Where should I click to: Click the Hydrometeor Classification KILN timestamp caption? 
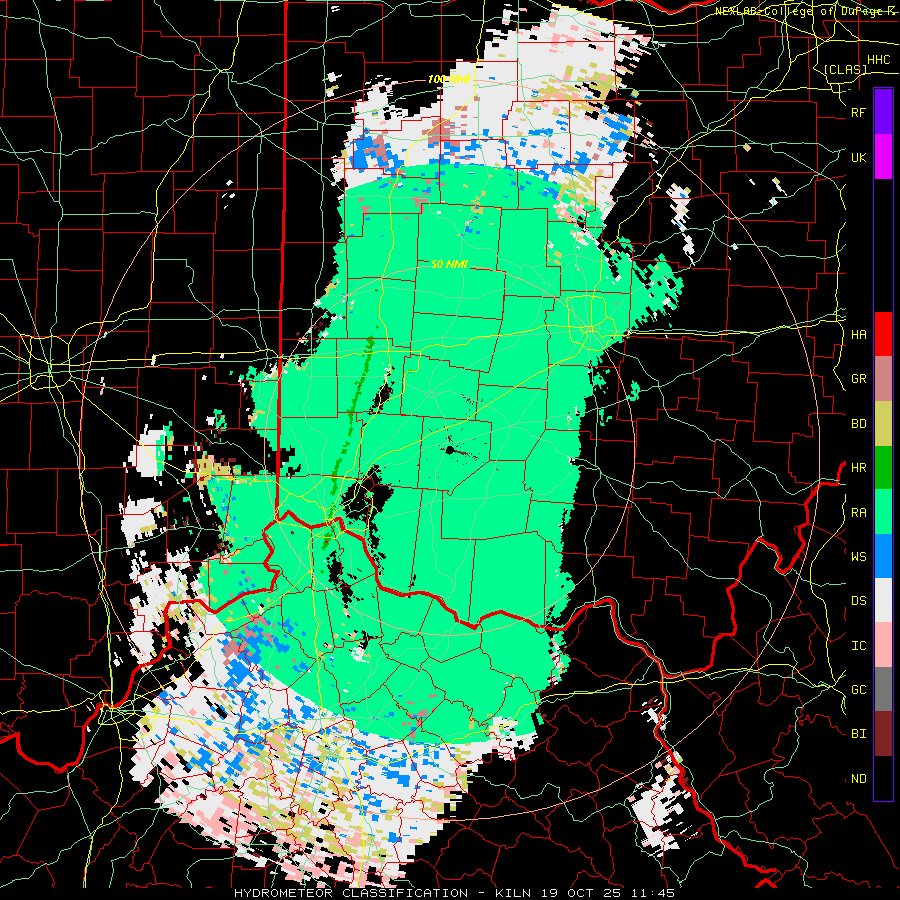click(x=454, y=893)
